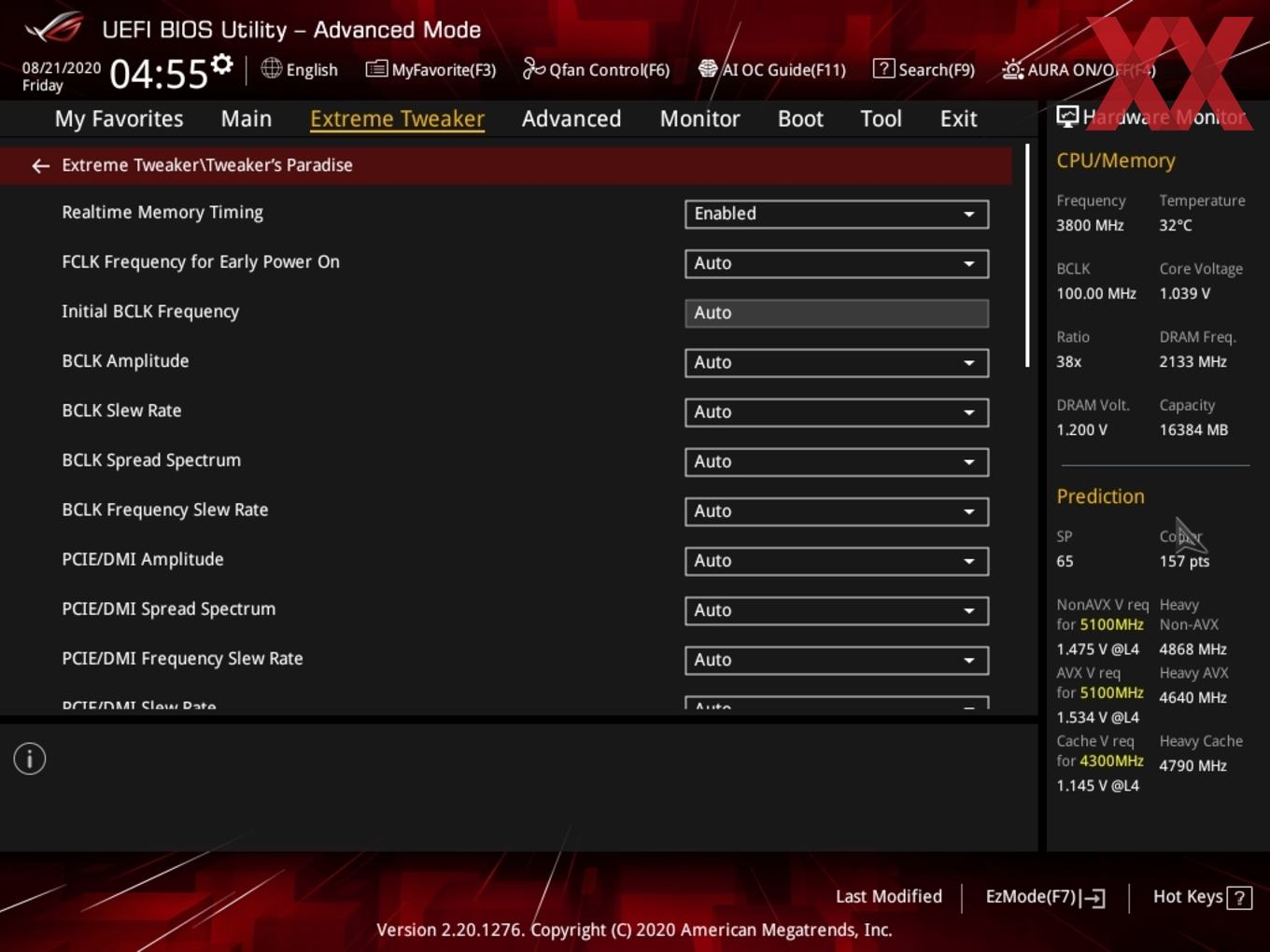Viewport: 1270px width, 952px height.
Task: Click the settings list scrollbar
Action: (x=1027, y=255)
